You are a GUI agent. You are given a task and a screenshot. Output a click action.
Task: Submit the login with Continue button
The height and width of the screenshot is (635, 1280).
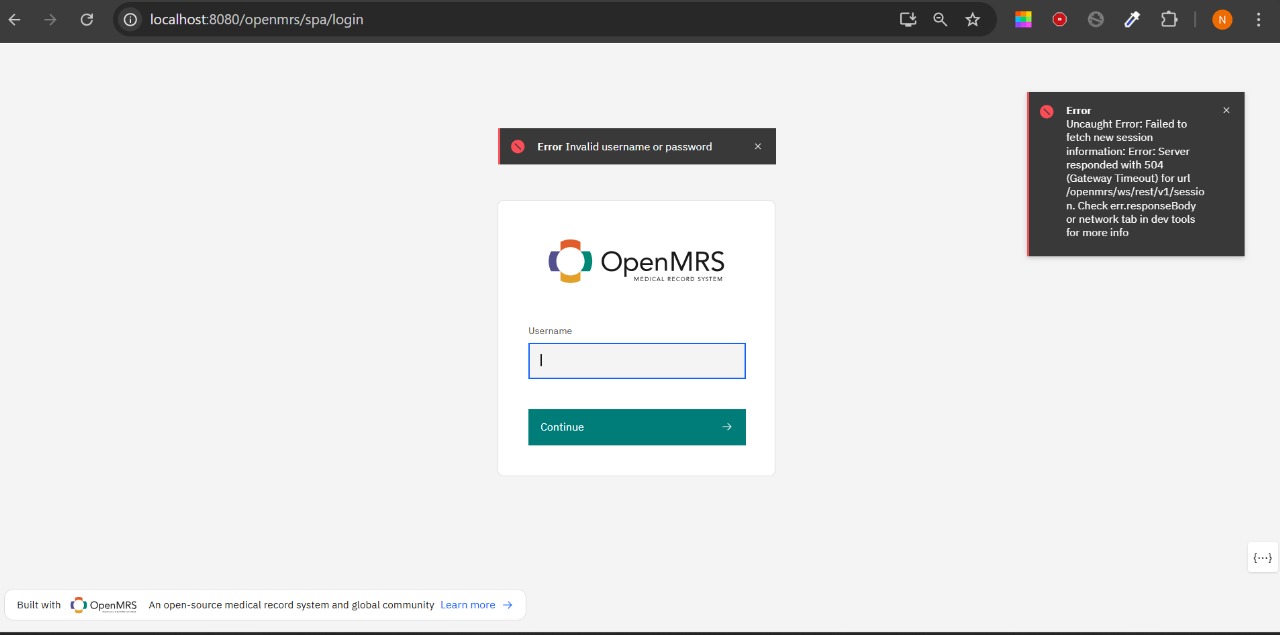pyautogui.click(x=637, y=427)
